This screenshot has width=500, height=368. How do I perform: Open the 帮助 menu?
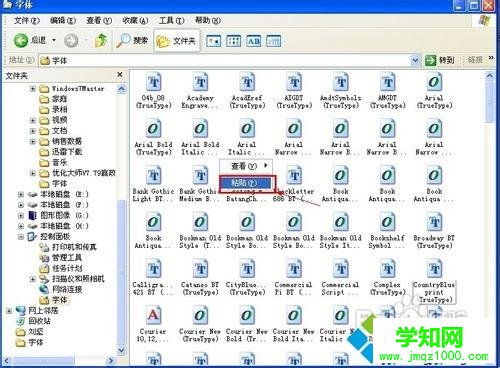point(208,21)
